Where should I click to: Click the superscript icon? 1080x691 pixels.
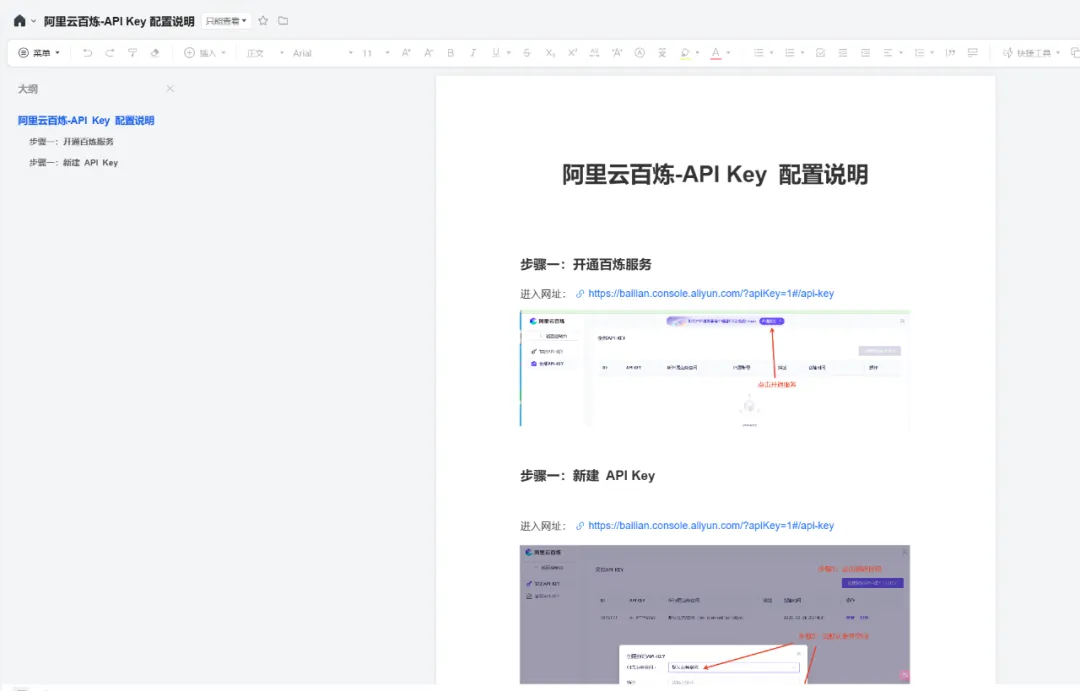572,52
